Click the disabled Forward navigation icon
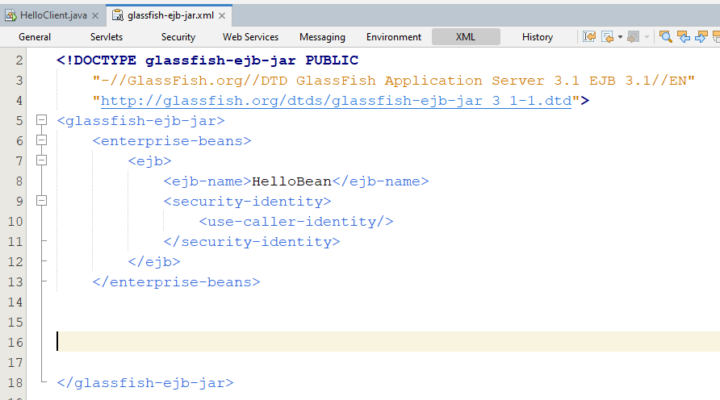The height and width of the screenshot is (400, 720). [636, 37]
